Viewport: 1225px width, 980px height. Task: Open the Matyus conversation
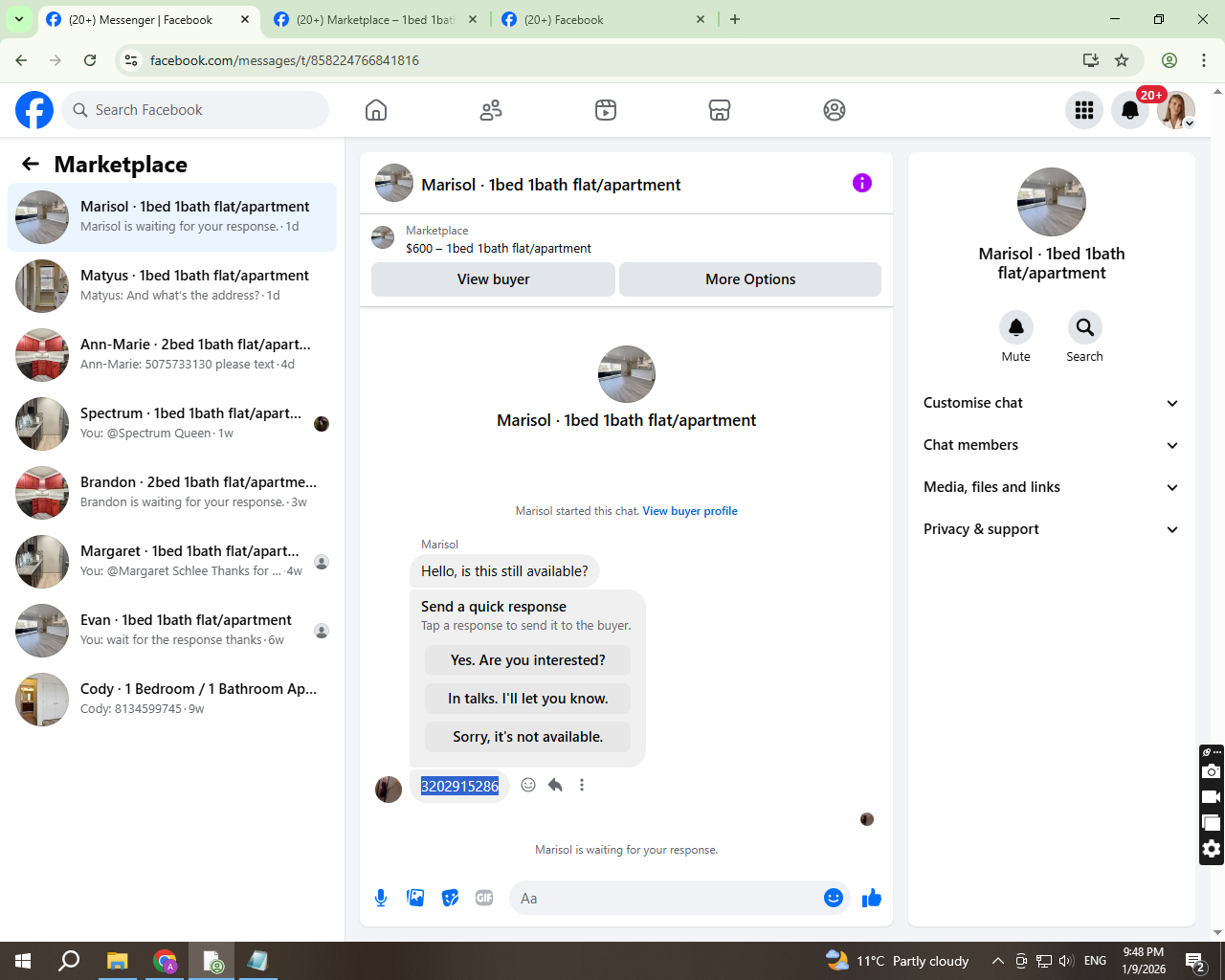[x=172, y=286]
